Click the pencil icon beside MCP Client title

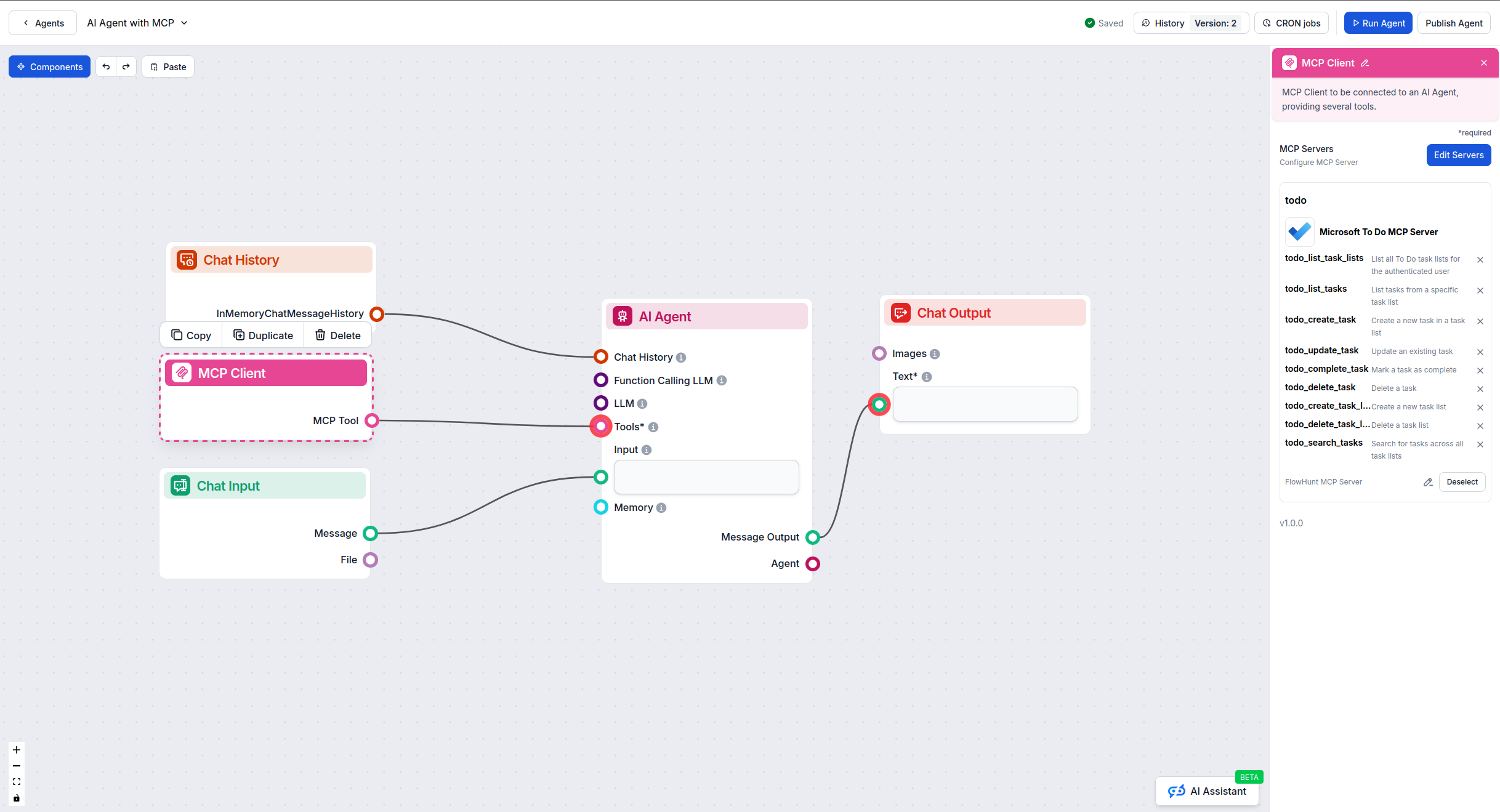click(1366, 63)
